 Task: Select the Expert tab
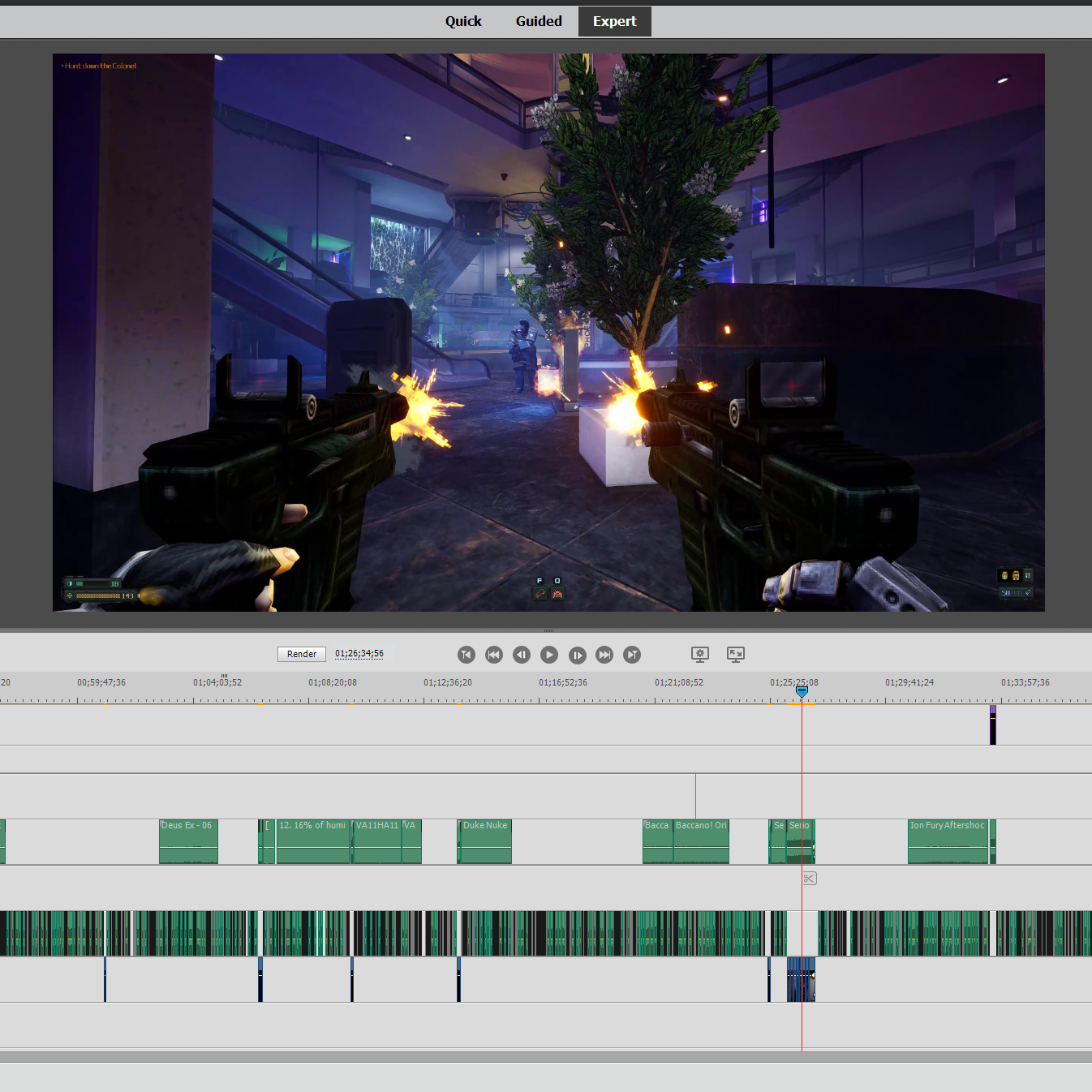(x=614, y=21)
